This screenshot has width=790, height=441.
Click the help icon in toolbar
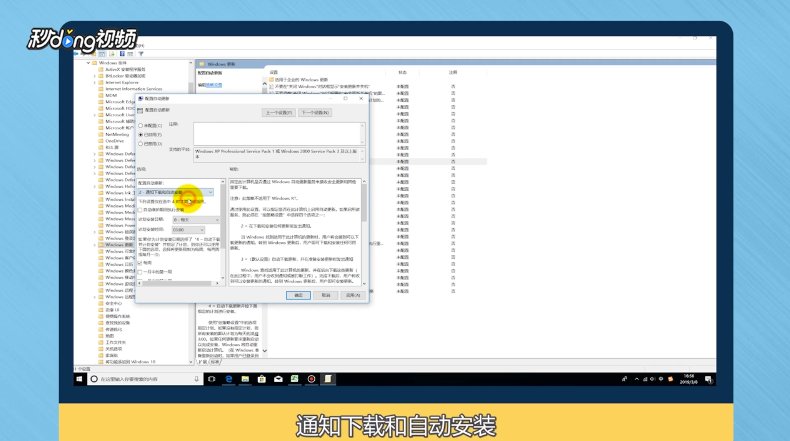click(x=122, y=54)
